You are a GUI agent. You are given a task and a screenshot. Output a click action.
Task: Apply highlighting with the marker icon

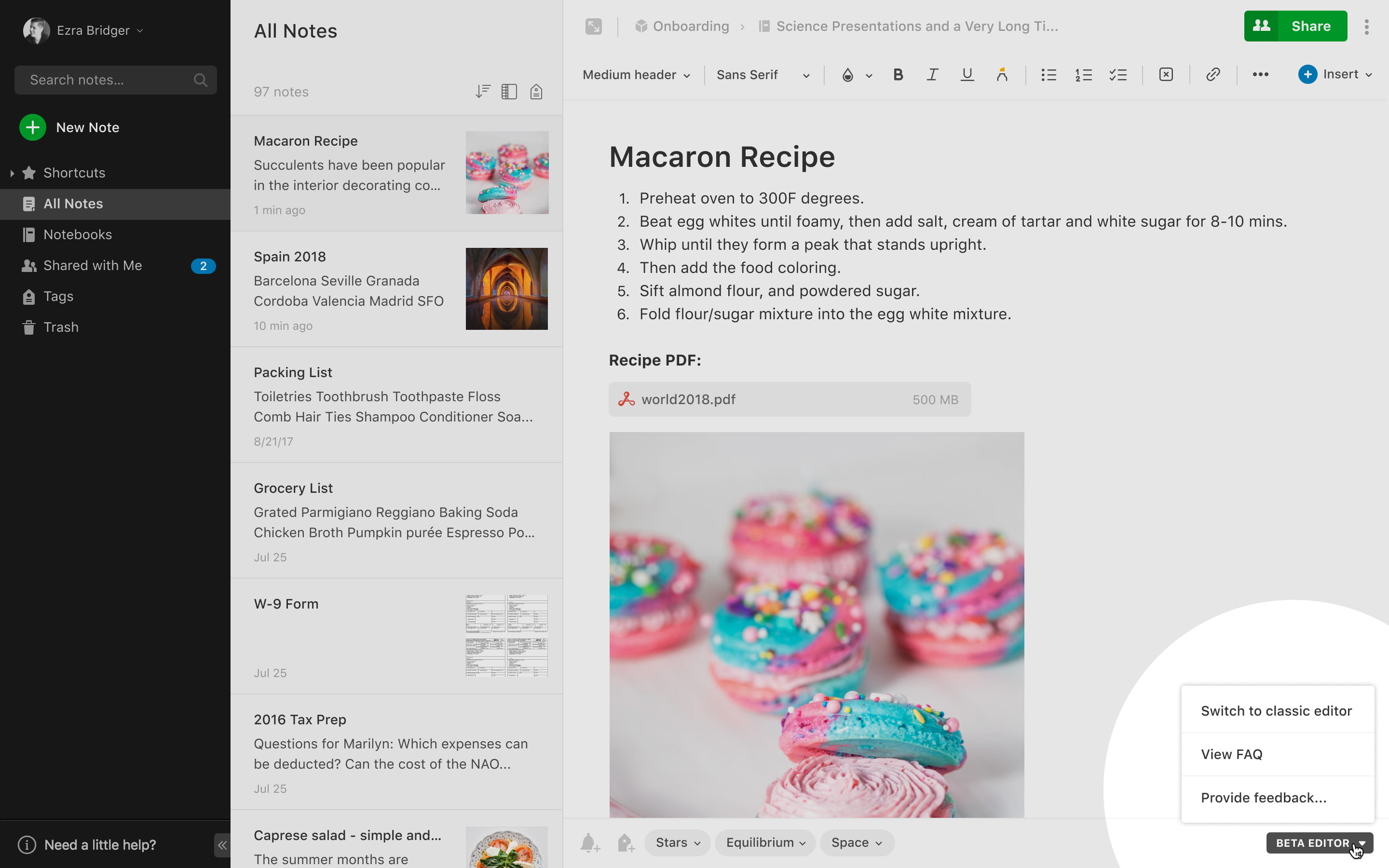1002,75
